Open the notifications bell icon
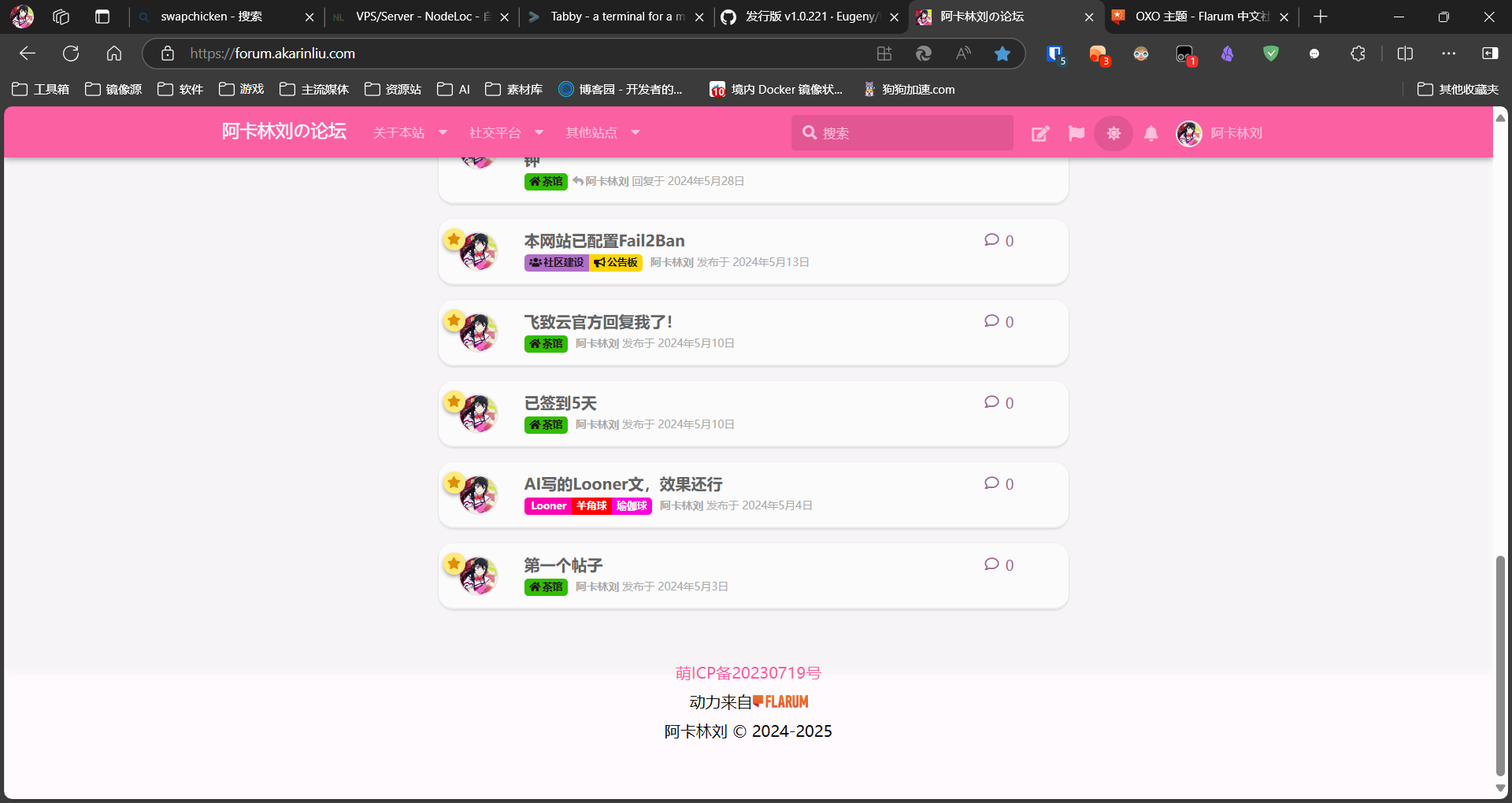The width and height of the screenshot is (1512, 803). point(1151,134)
